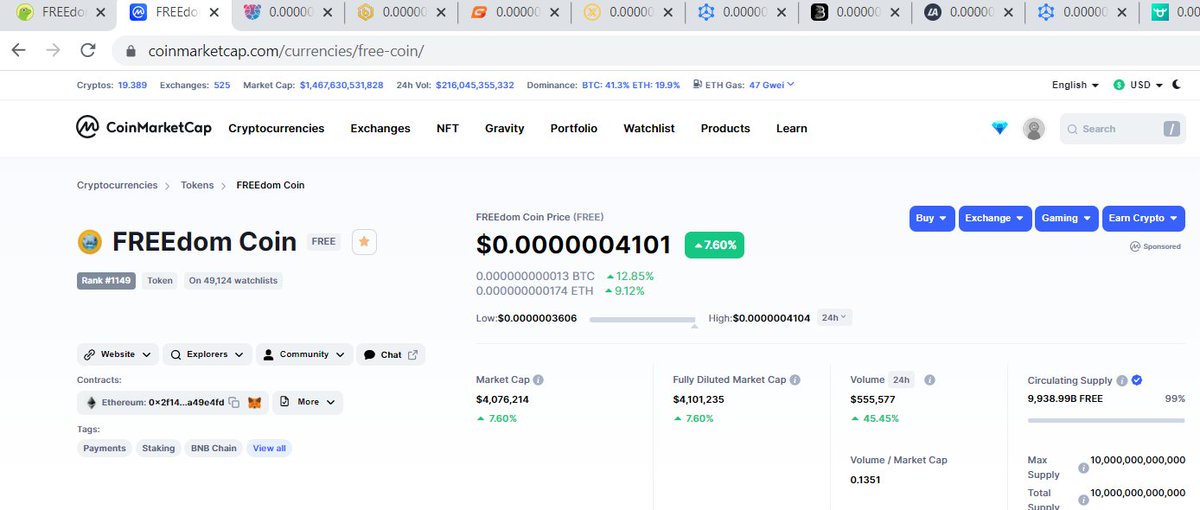Image resolution: width=1200 pixels, height=510 pixels.
Task: Go back in browser history
Action: point(19,50)
